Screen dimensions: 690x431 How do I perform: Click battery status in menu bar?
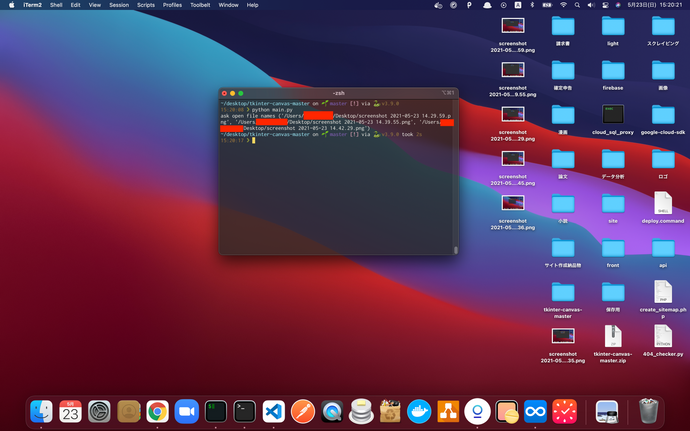547,5
